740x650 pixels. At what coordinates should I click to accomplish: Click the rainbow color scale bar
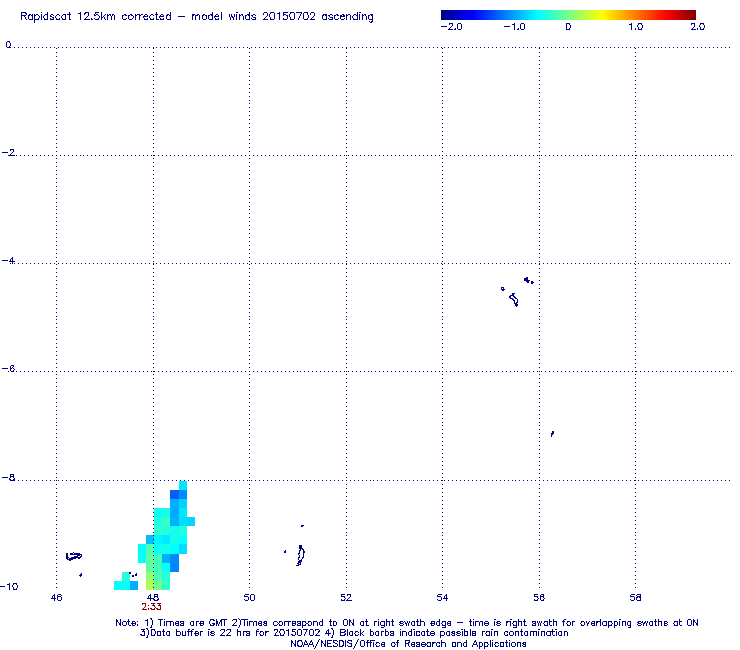(x=568, y=15)
